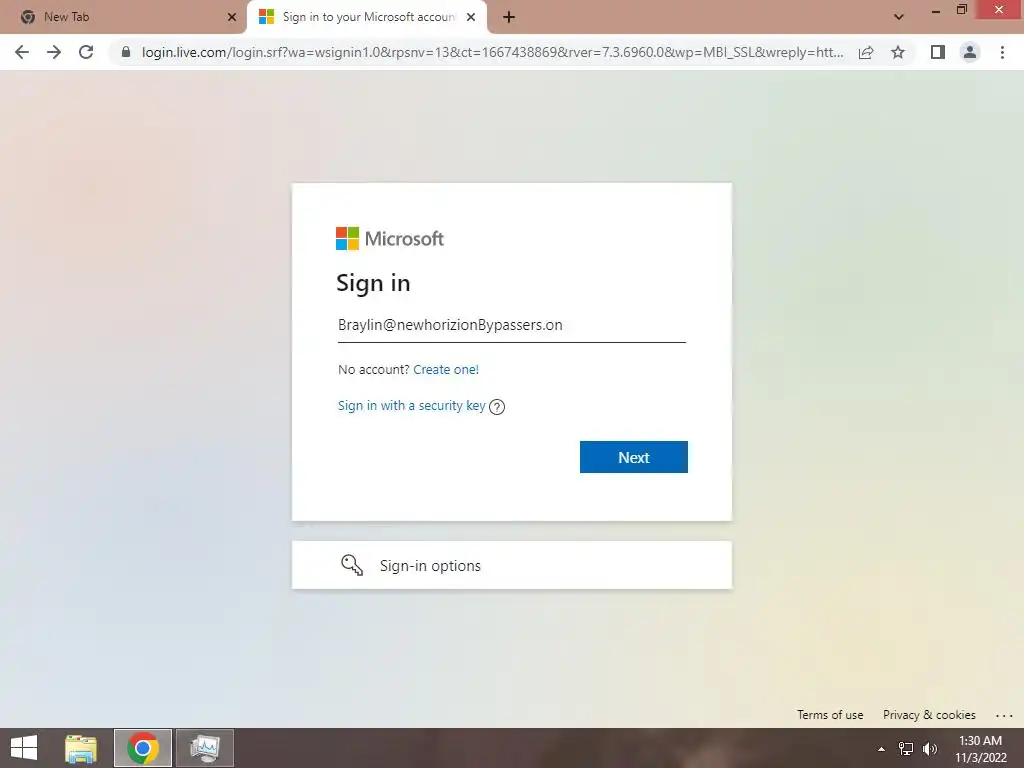This screenshot has height=768, width=1024.
Task: Click the email input field
Action: point(511,325)
